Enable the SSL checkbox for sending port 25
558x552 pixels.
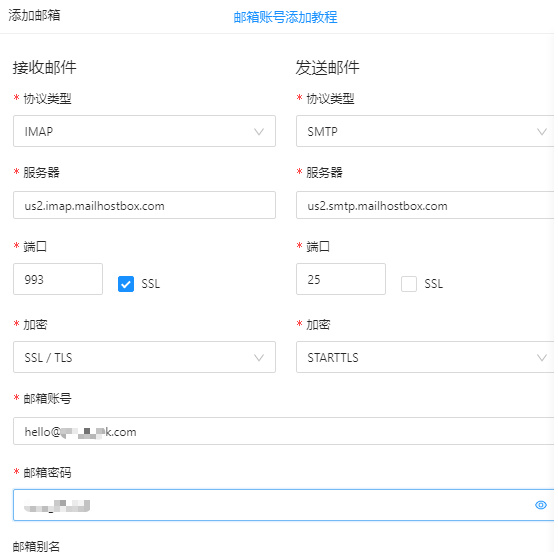click(409, 284)
